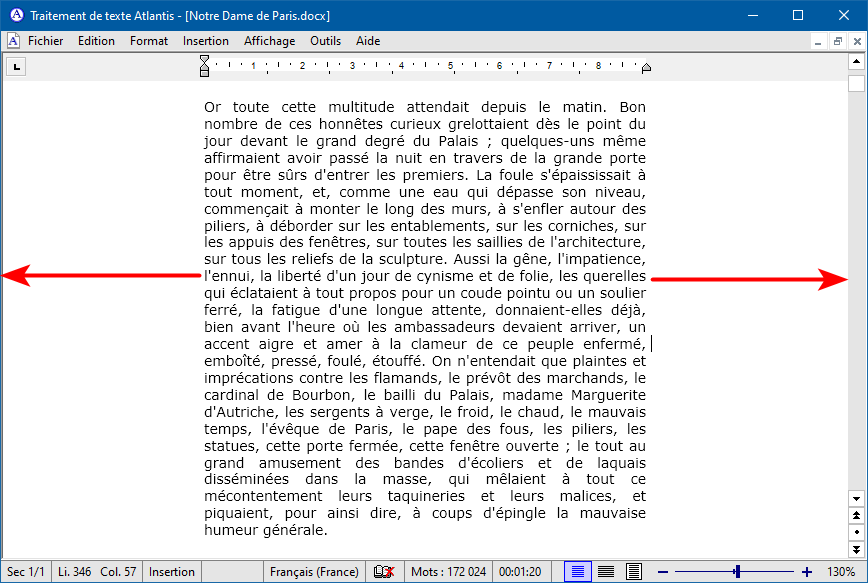Viewport: 868px width, 583px height.
Task: Close the Notre Dame de Paris document
Action: (857, 42)
